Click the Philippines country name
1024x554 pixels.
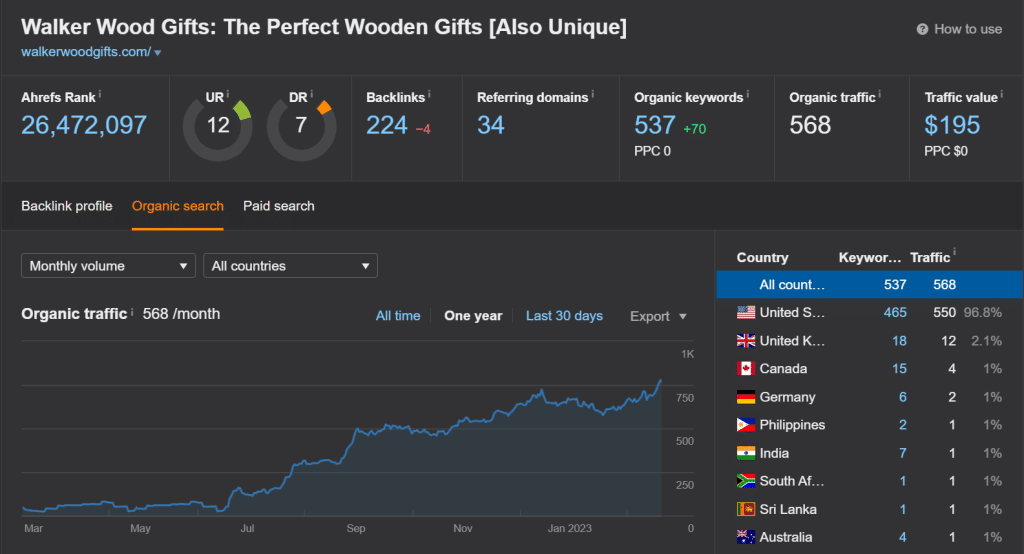click(792, 425)
